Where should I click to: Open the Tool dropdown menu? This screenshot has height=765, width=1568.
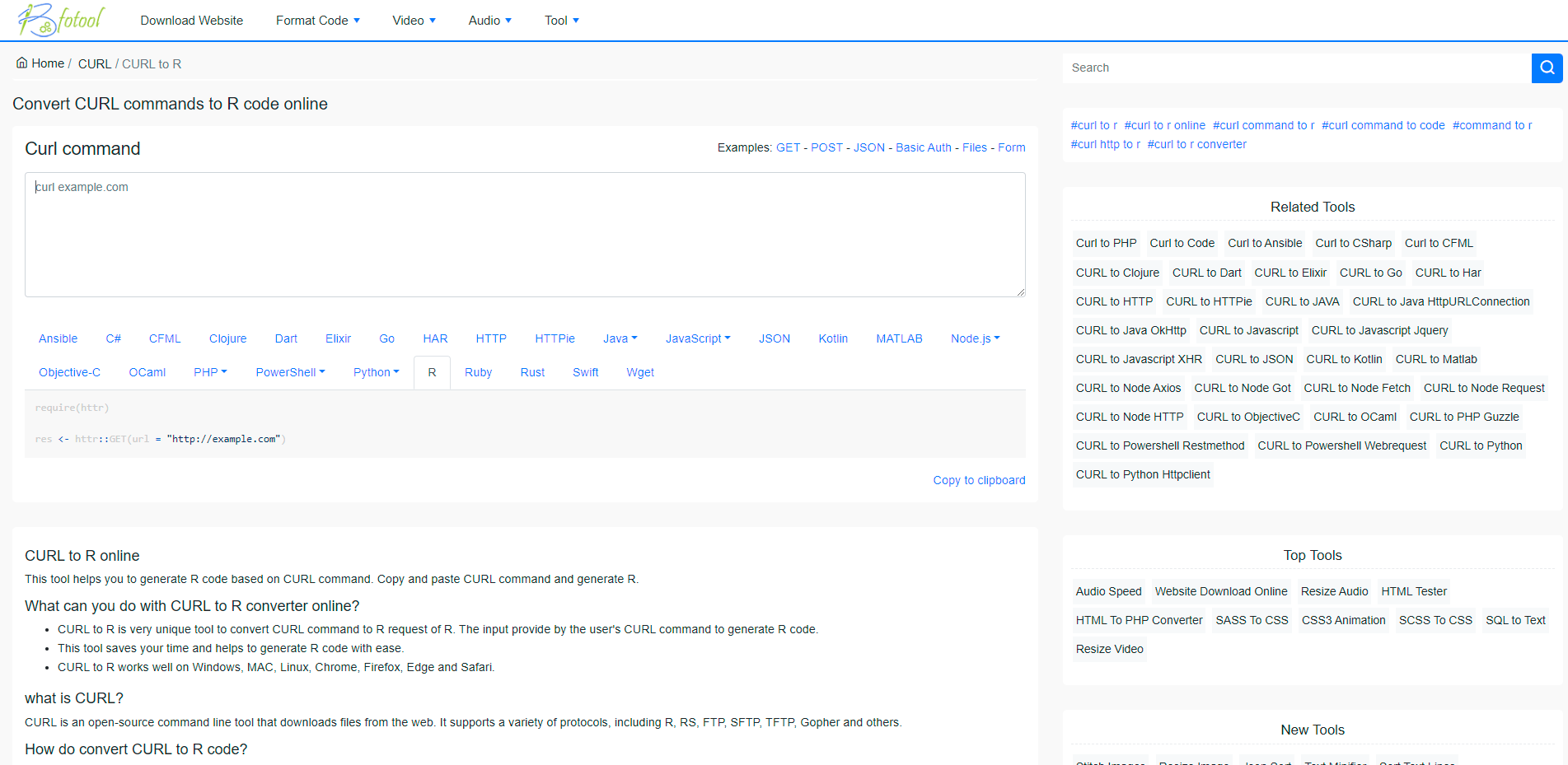[x=561, y=21]
